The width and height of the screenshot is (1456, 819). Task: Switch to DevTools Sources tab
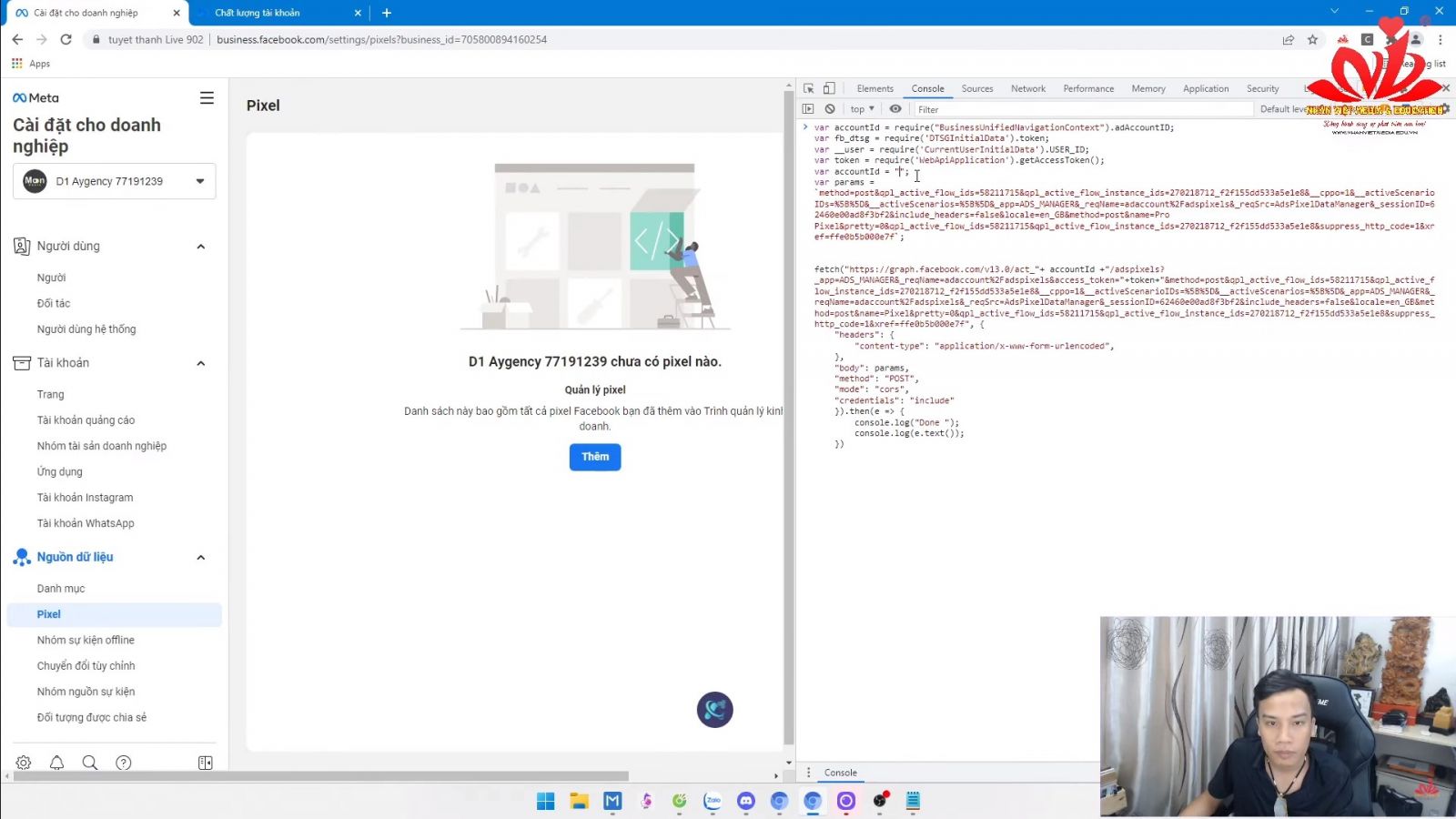point(977,88)
